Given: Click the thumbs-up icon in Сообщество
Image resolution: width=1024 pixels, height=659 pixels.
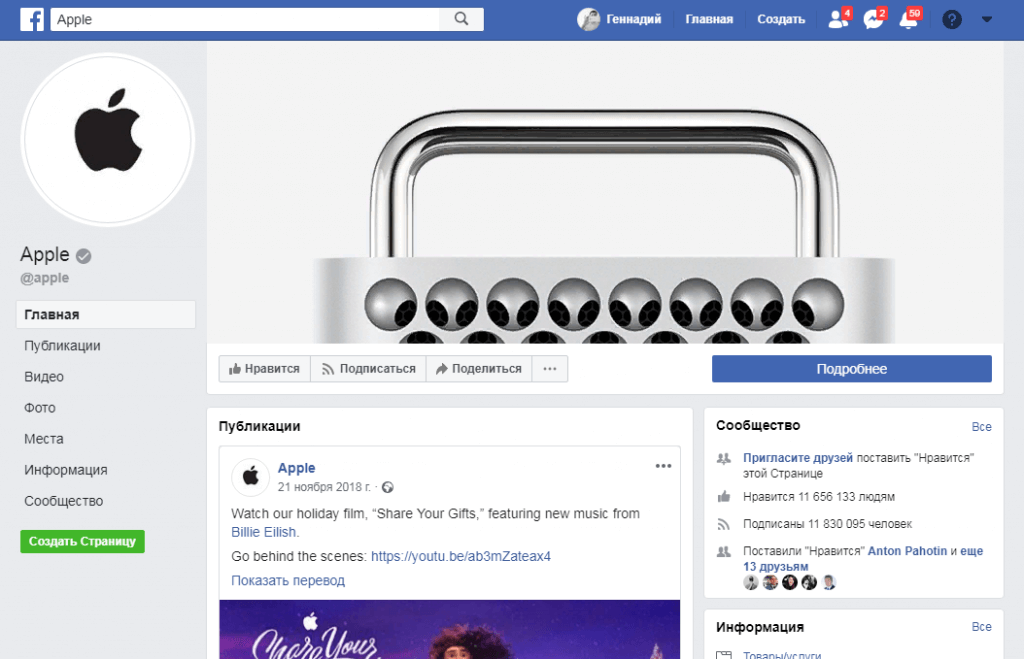Looking at the screenshot, I should pyautogui.click(x=724, y=497).
